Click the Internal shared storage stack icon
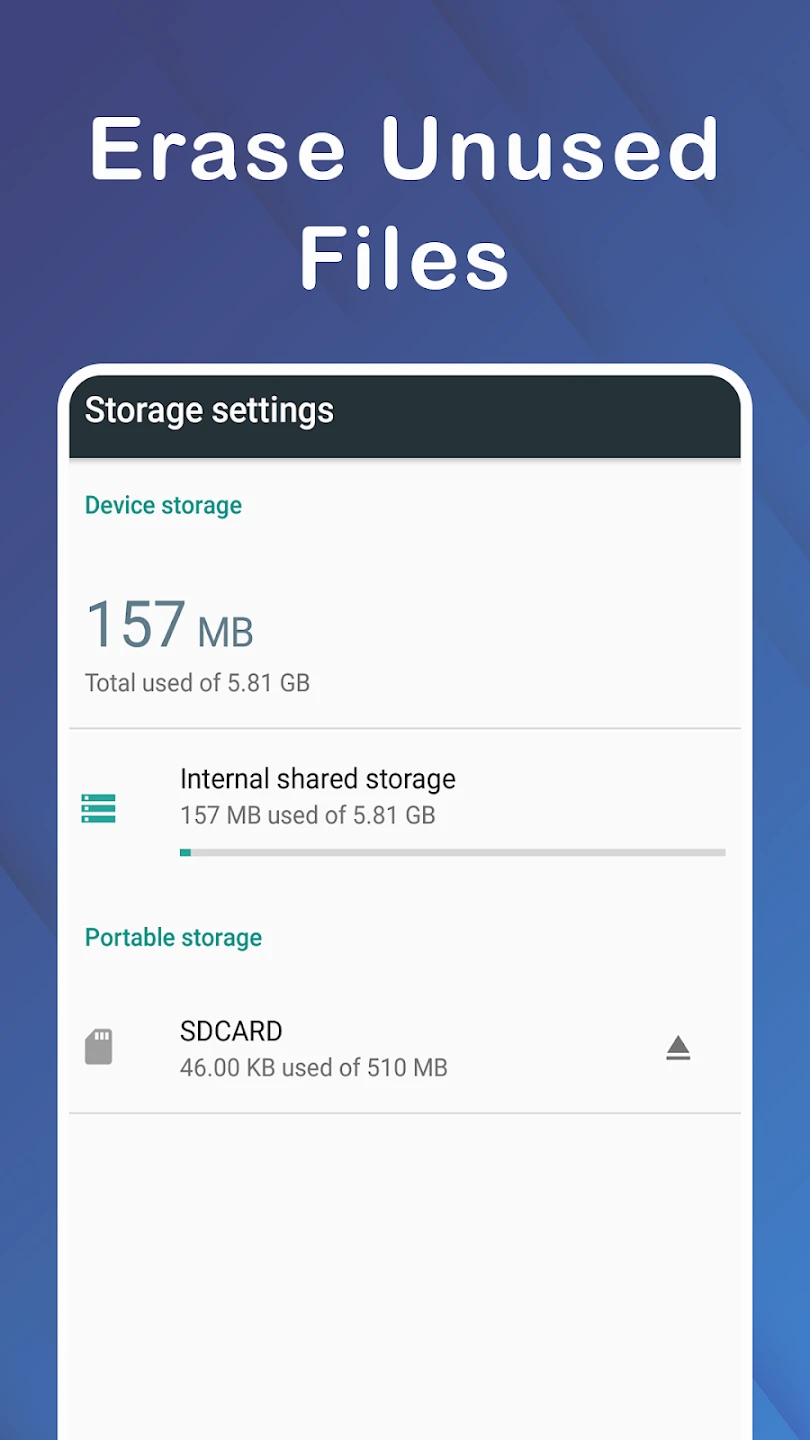The height and width of the screenshot is (1440, 810). [98, 808]
